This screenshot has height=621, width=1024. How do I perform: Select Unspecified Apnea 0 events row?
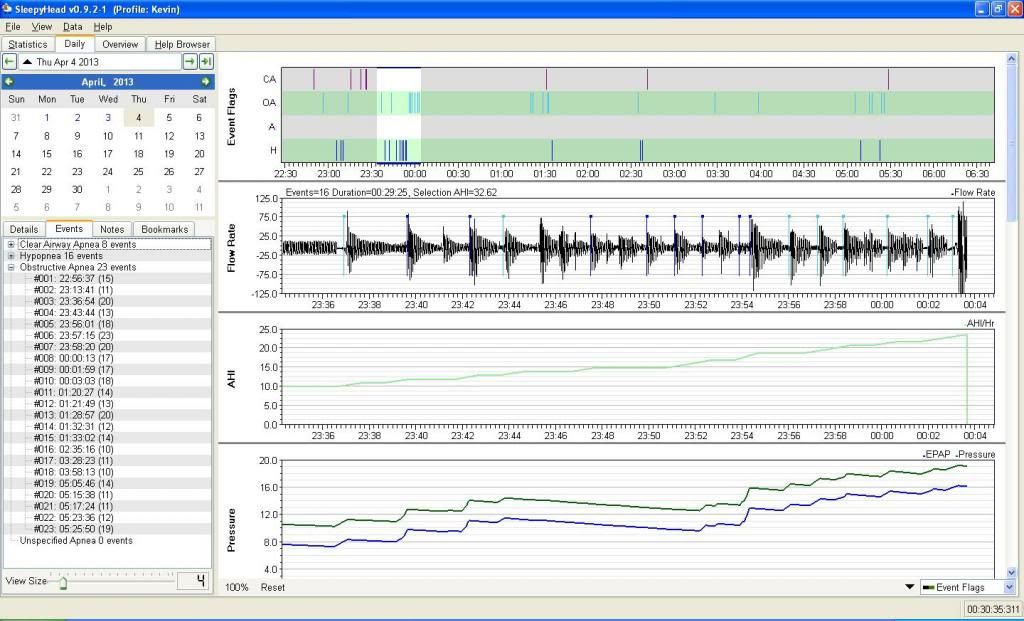click(x=76, y=541)
